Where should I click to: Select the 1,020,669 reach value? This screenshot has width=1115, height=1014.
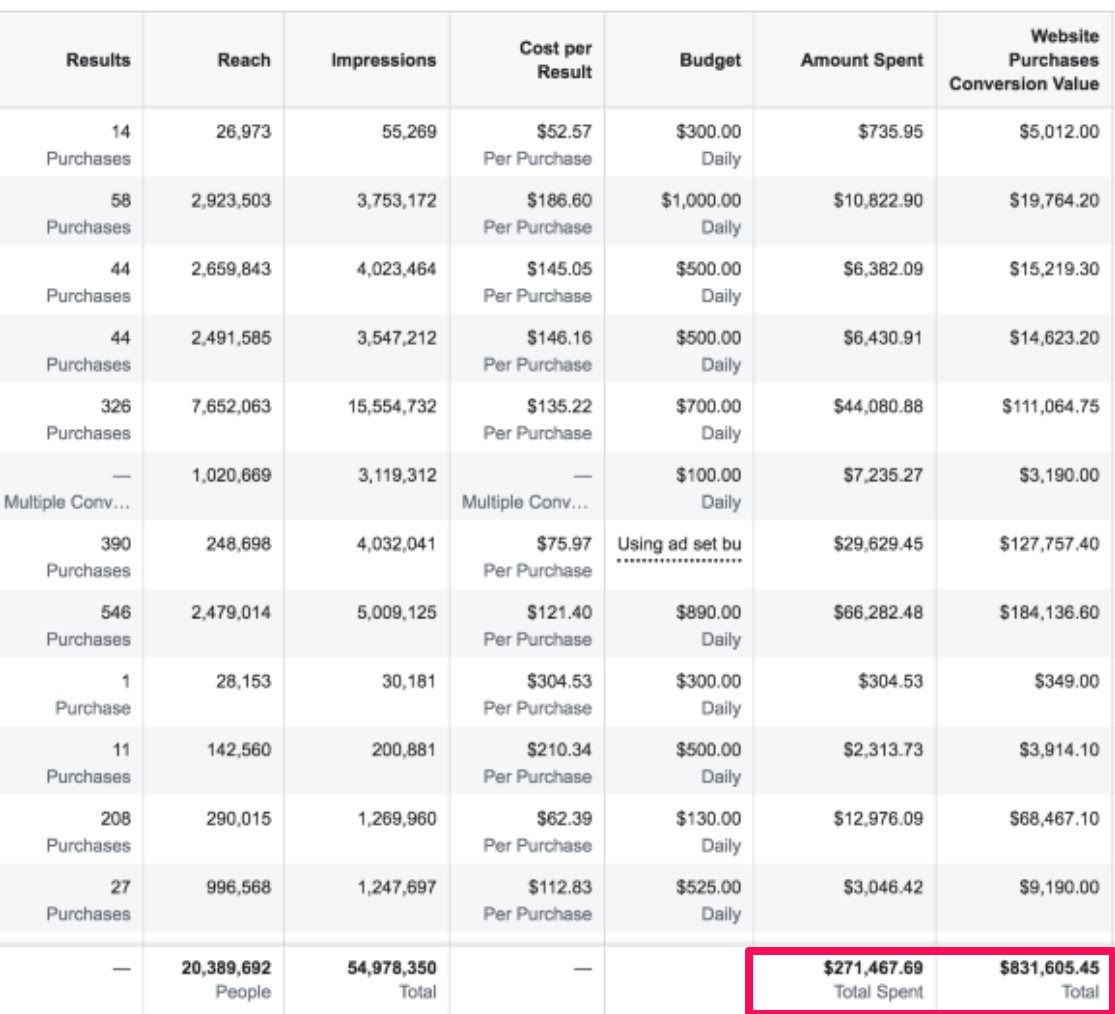[x=230, y=475]
